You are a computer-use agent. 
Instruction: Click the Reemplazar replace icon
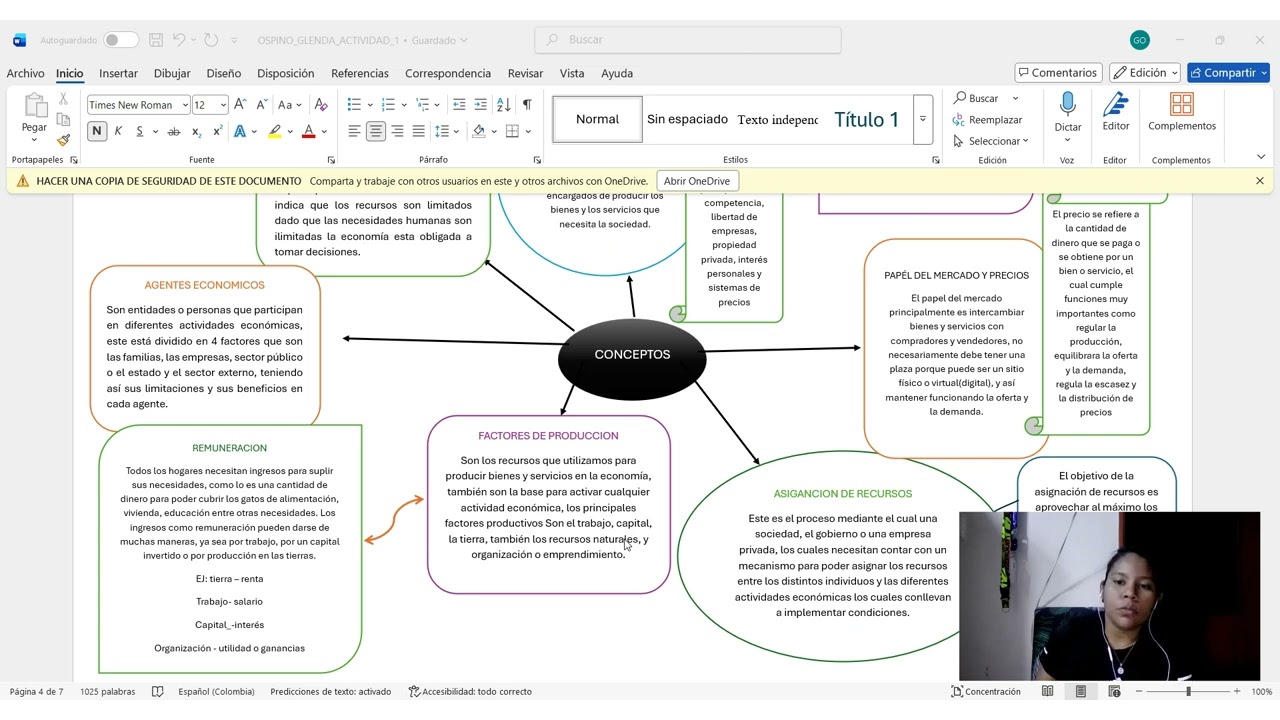960,120
